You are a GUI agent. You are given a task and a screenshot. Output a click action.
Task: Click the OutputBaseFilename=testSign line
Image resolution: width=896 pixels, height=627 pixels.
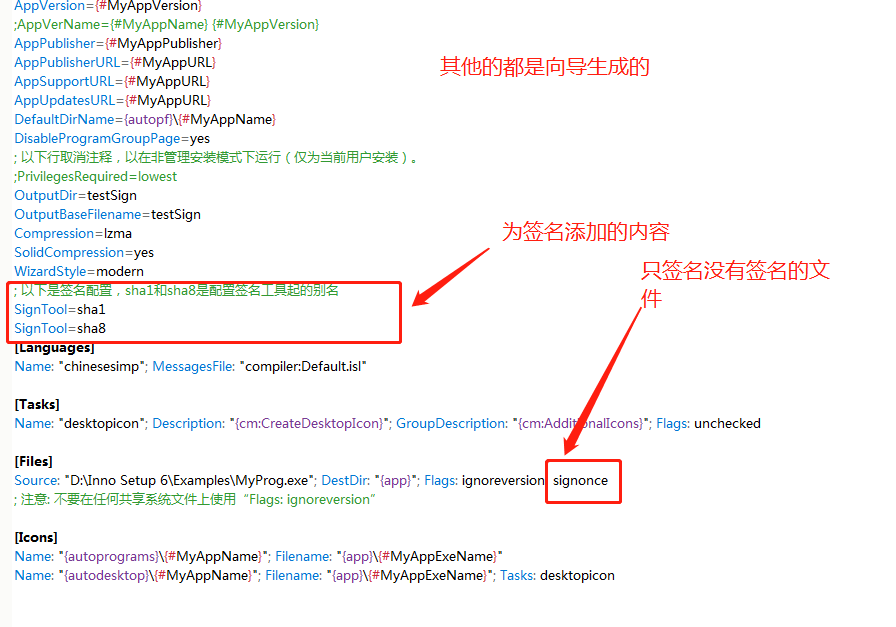point(107,215)
